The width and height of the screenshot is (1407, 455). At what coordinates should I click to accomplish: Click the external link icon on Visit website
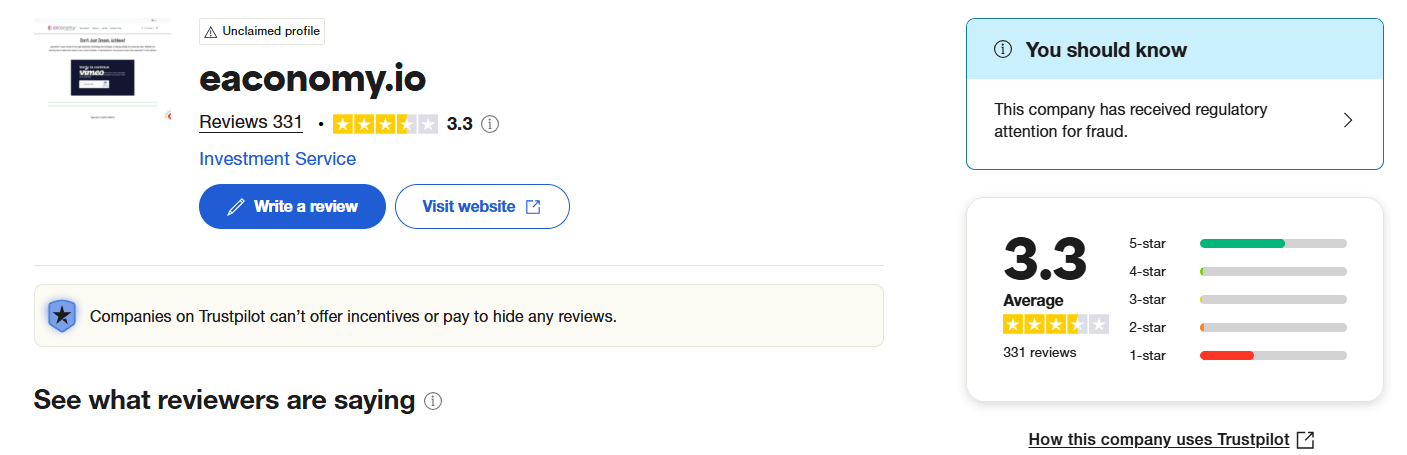click(x=533, y=207)
